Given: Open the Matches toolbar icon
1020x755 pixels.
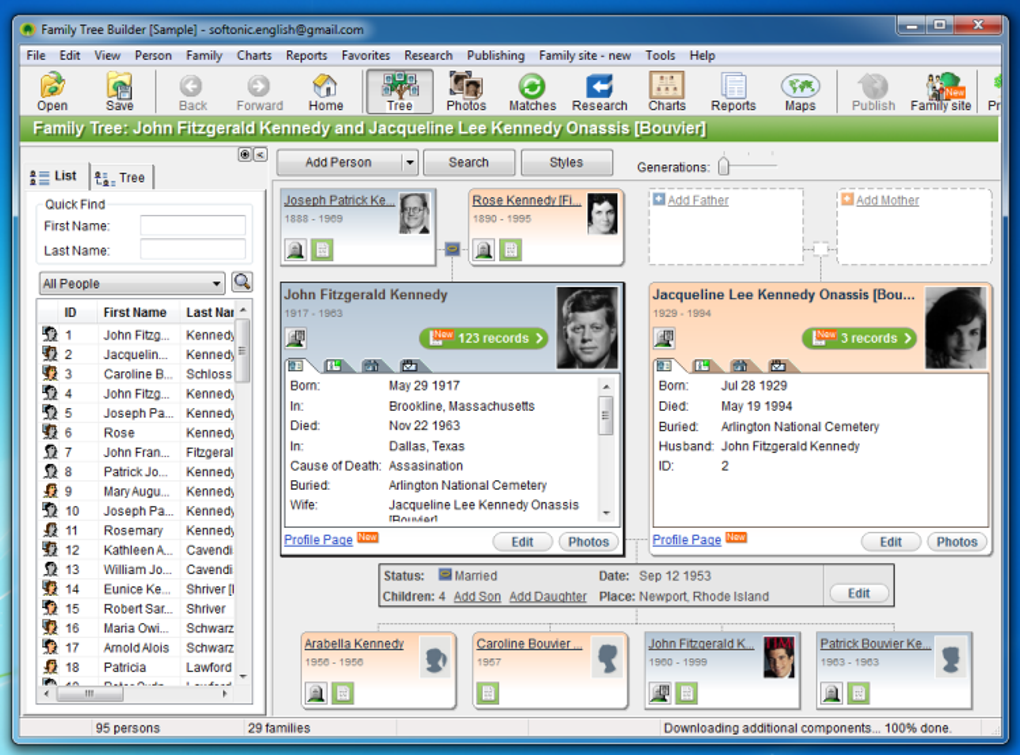Looking at the screenshot, I should 532,92.
